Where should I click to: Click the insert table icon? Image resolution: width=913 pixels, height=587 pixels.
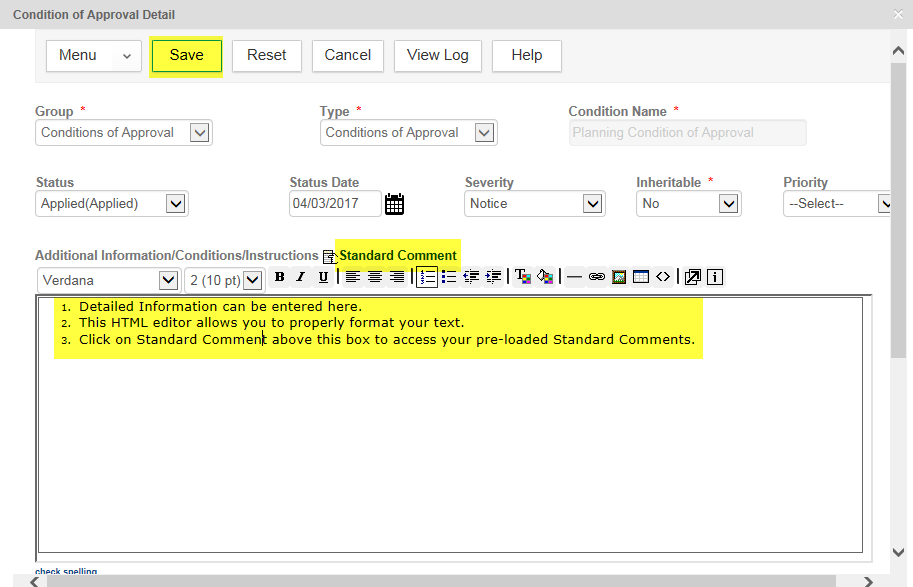point(641,277)
